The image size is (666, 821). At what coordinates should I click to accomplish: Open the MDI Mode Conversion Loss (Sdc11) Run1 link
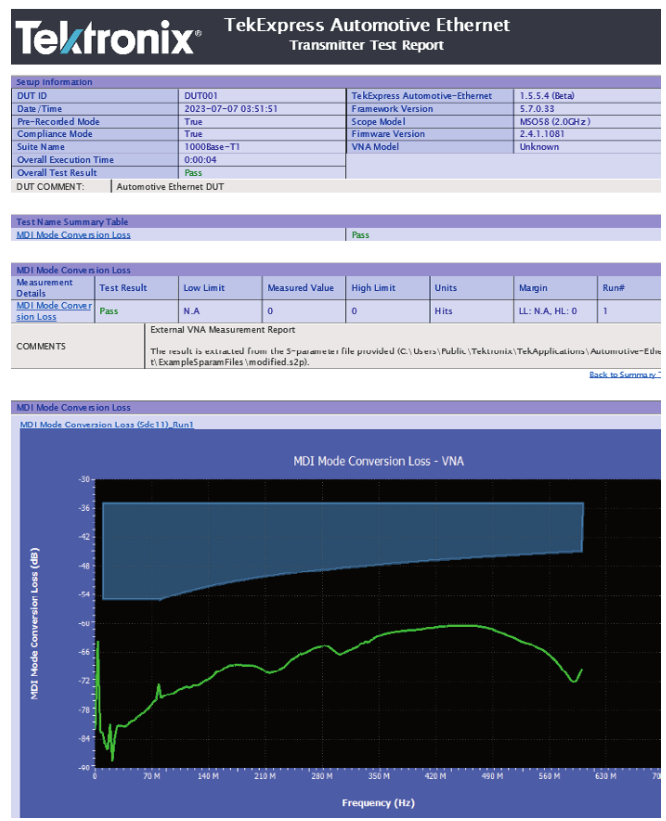[x=107, y=425]
